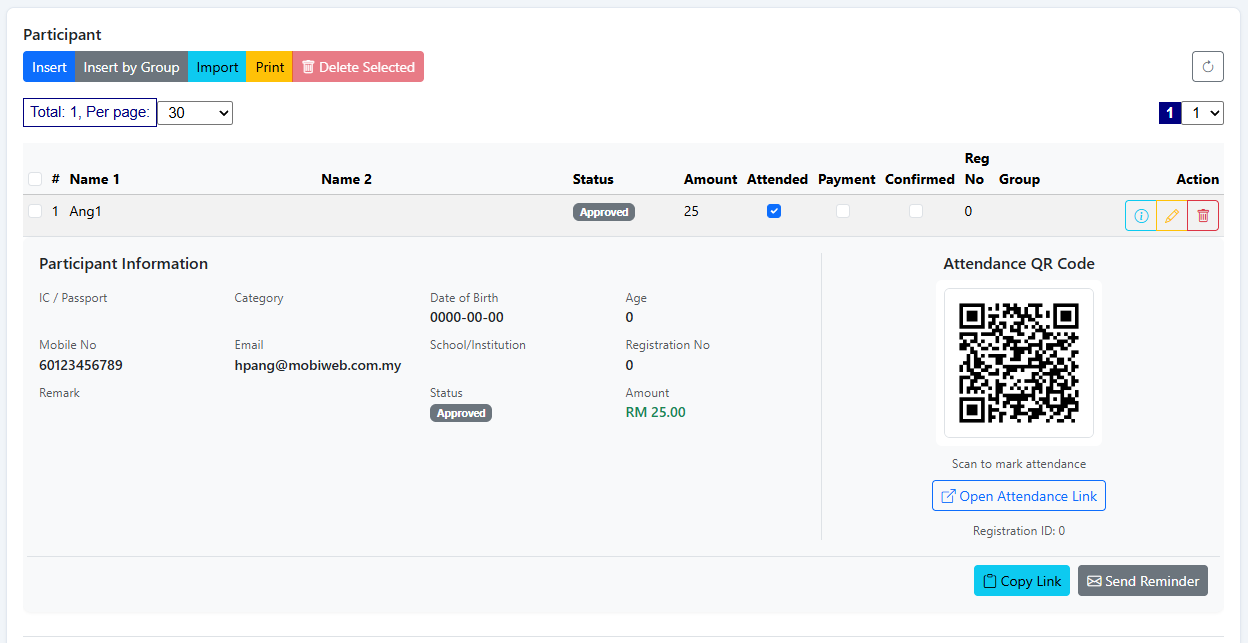The image size is (1248, 643).
Task: Click Delete Selected button
Action: pyautogui.click(x=358, y=67)
